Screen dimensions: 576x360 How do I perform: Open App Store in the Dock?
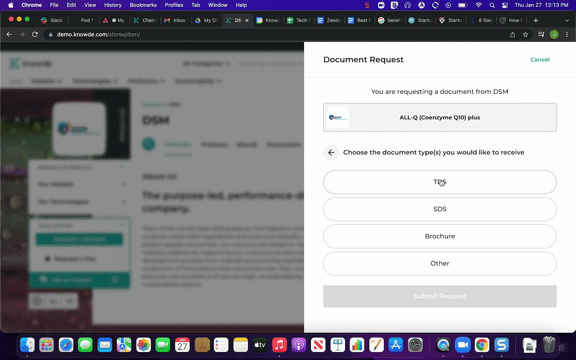point(396,345)
